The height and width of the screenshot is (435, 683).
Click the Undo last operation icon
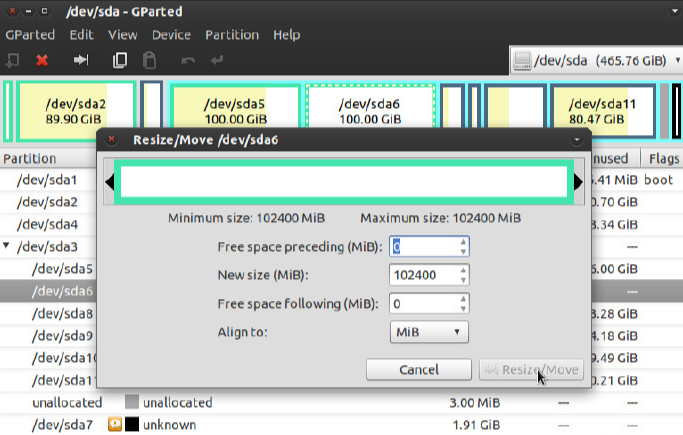click(x=188, y=60)
